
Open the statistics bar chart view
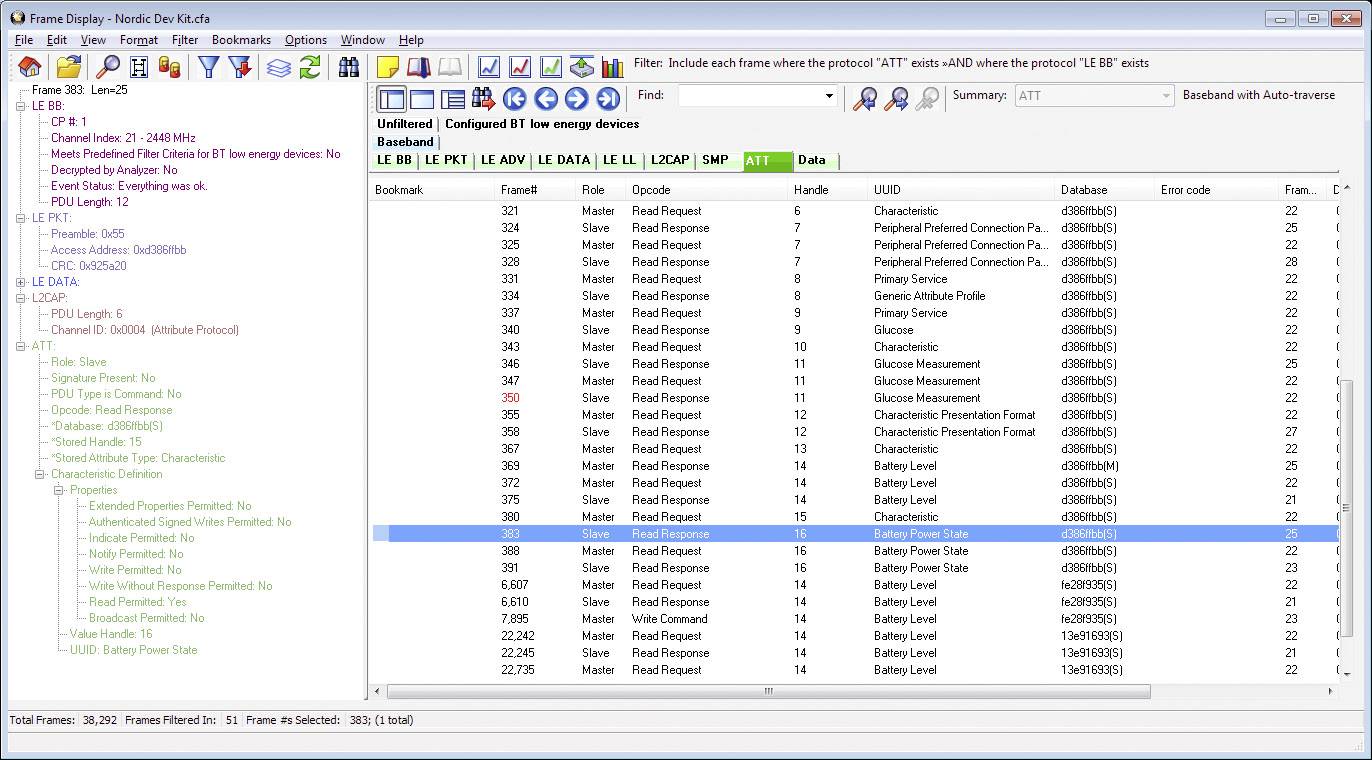613,66
